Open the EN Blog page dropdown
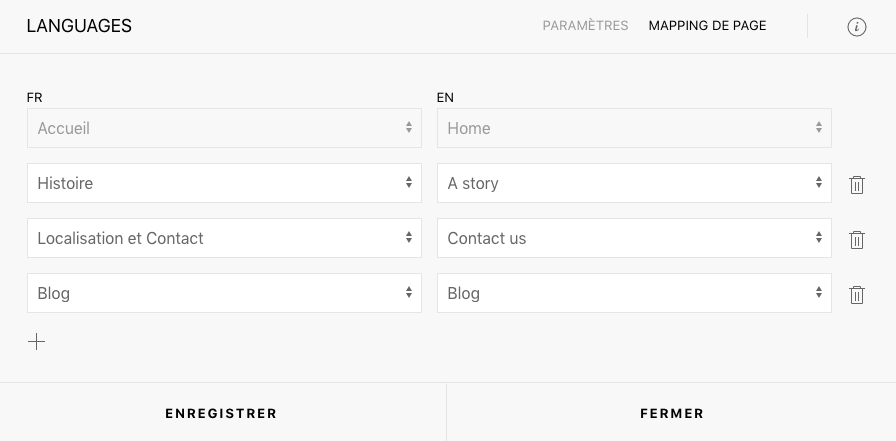 634,292
